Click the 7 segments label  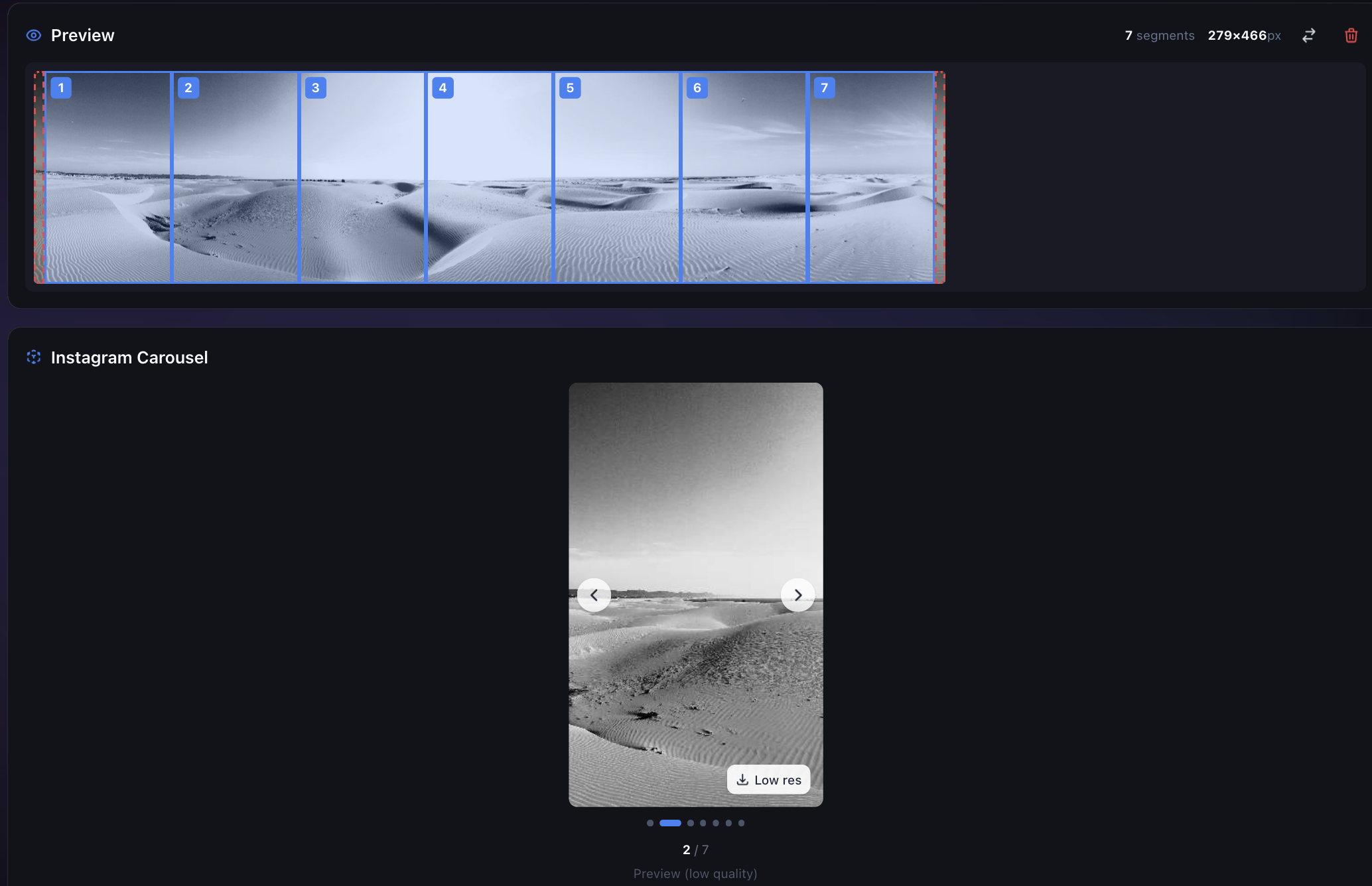coord(1159,35)
